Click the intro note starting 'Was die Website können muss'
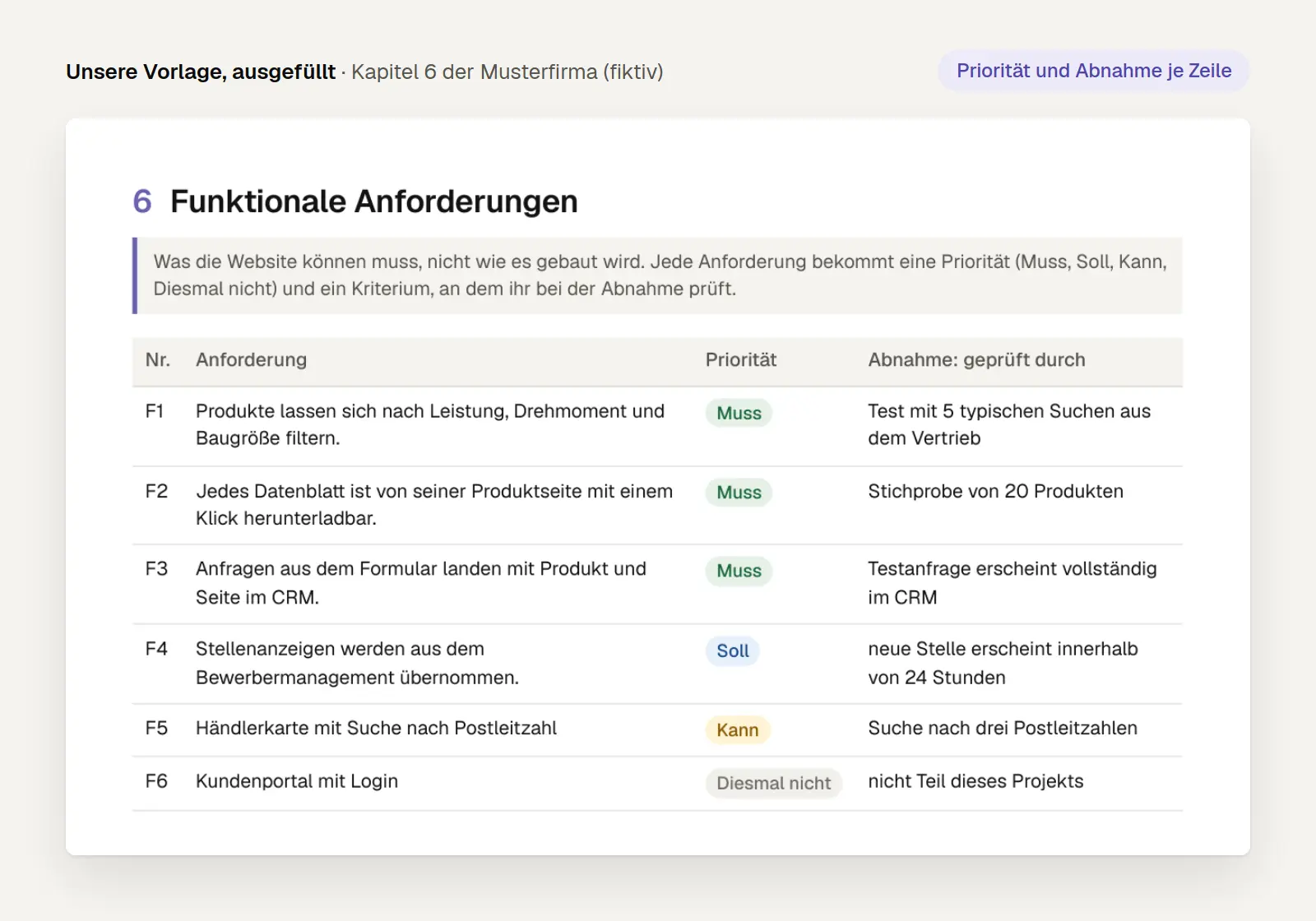The image size is (1316, 921). pyautogui.click(x=658, y=275)
